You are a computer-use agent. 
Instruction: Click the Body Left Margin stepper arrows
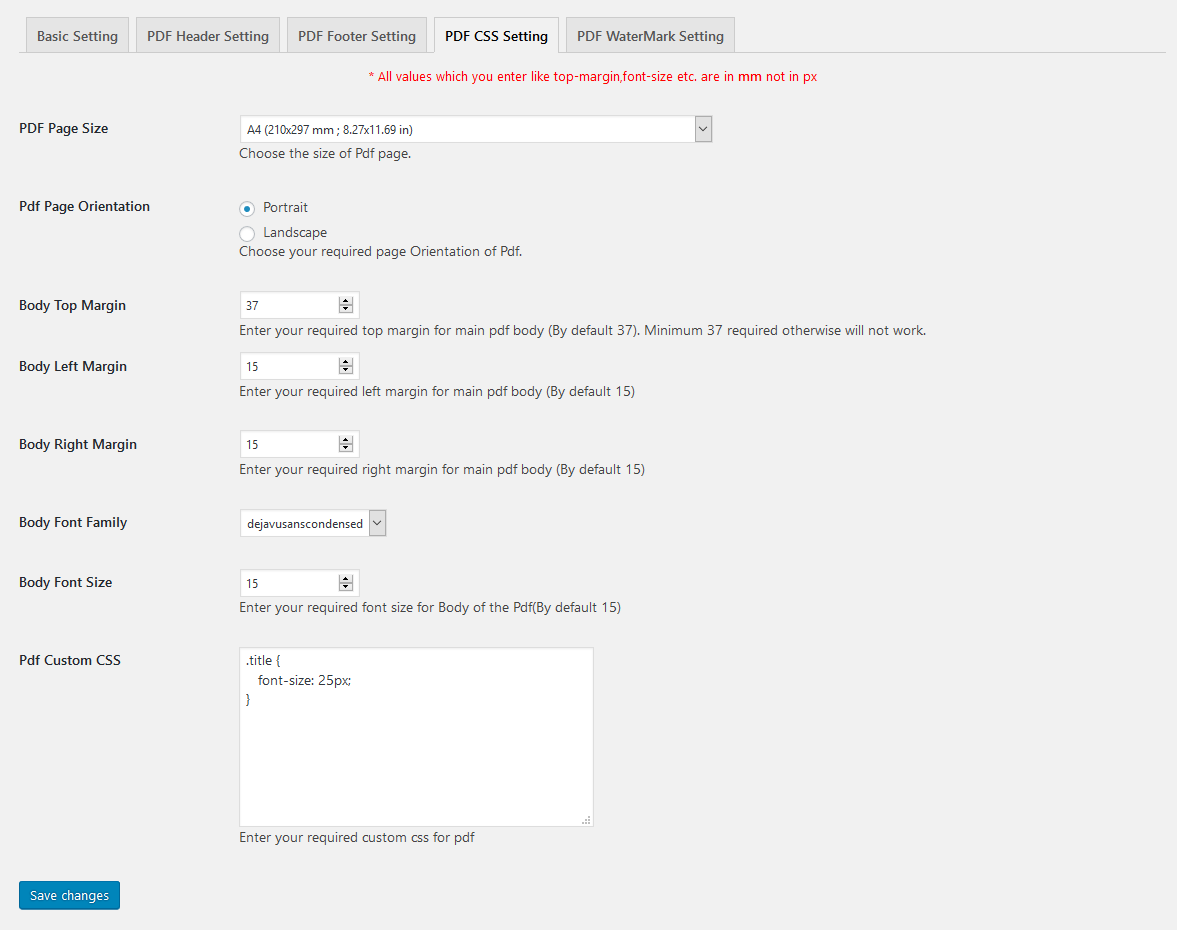[346, 367]
